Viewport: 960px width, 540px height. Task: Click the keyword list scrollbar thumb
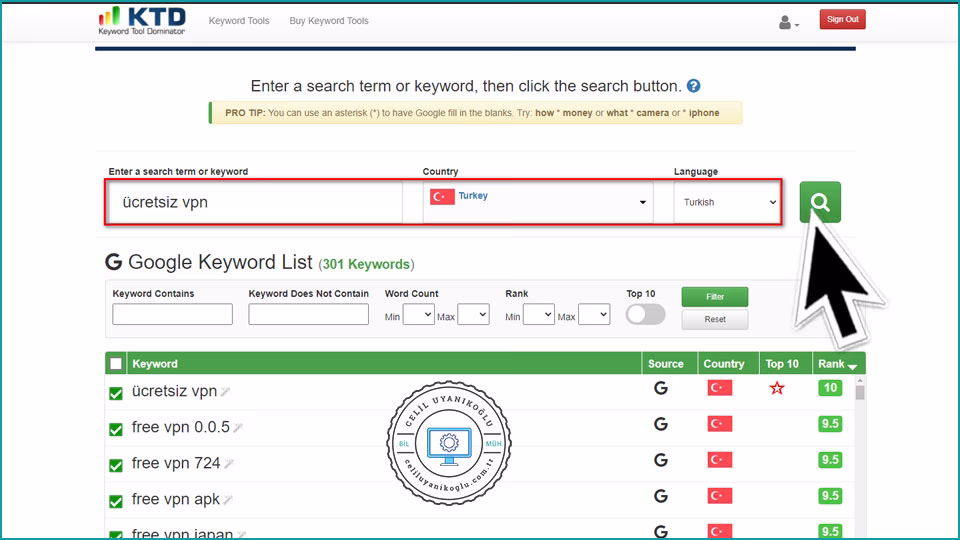860,392
